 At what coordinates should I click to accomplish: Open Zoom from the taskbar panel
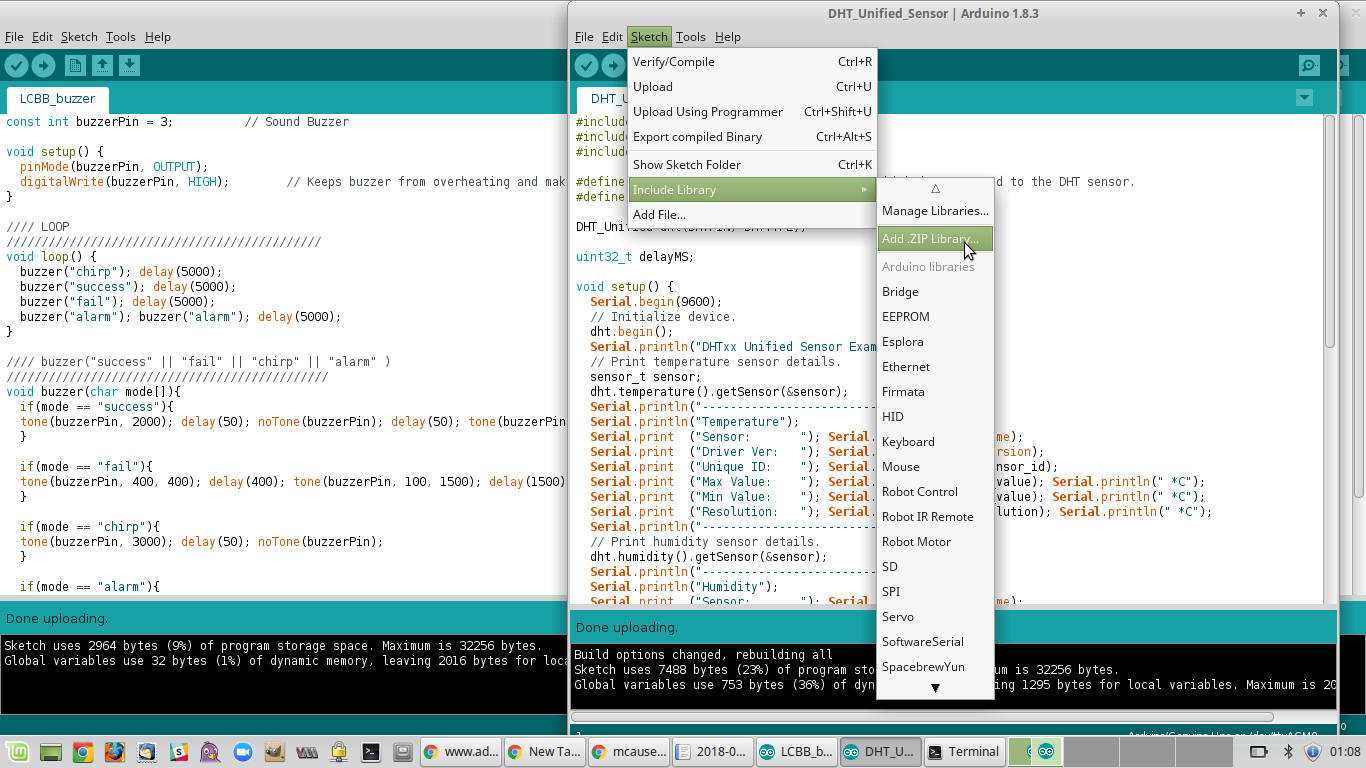tap(242, 751)
